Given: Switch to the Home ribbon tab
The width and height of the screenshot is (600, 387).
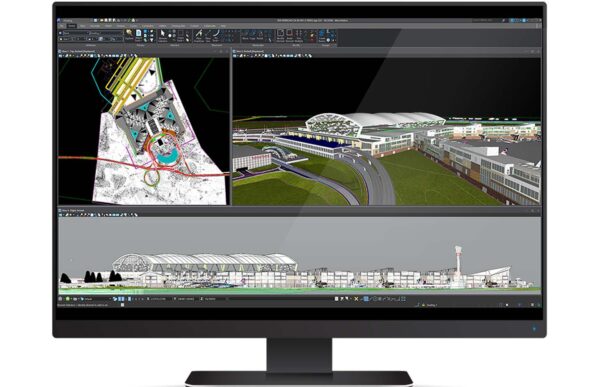Looking at the screenshot, I should pos(72,26).
